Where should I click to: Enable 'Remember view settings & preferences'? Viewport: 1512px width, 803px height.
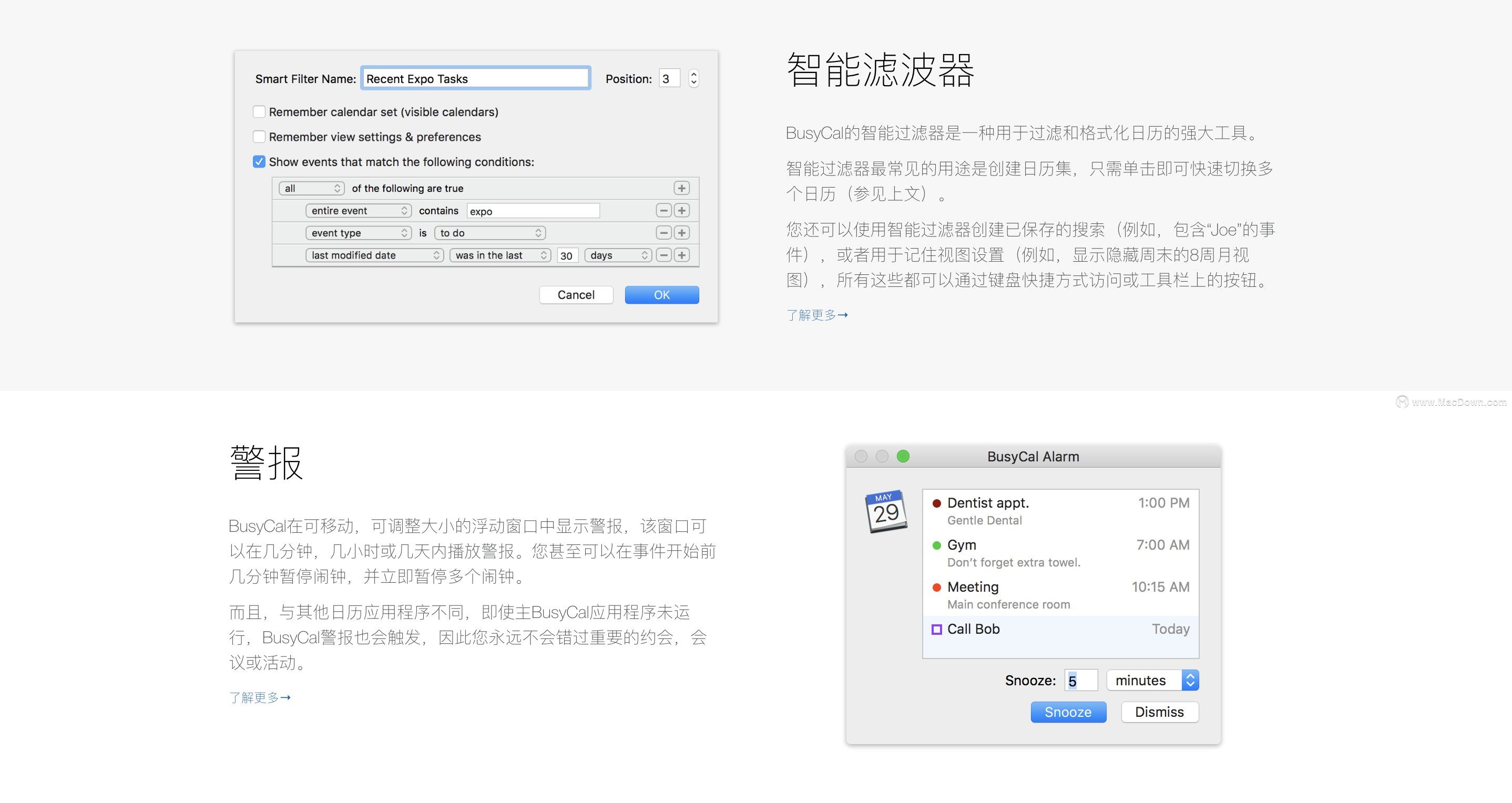[259, 137]
